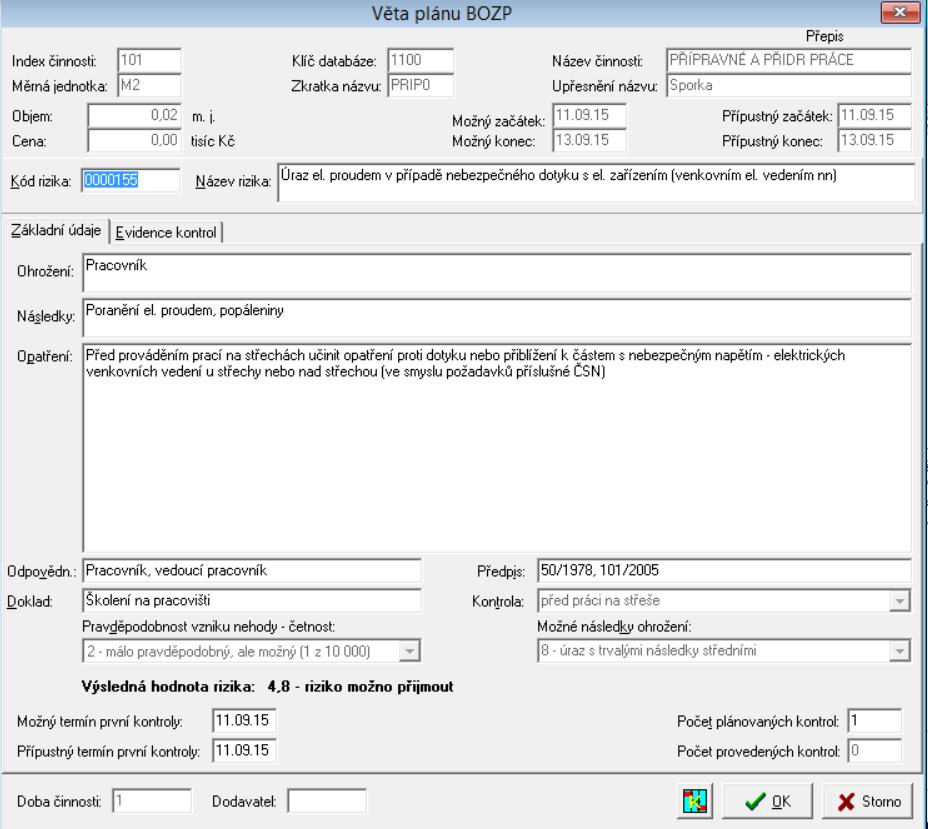Select the Základní údaje tab

point(56,230)
